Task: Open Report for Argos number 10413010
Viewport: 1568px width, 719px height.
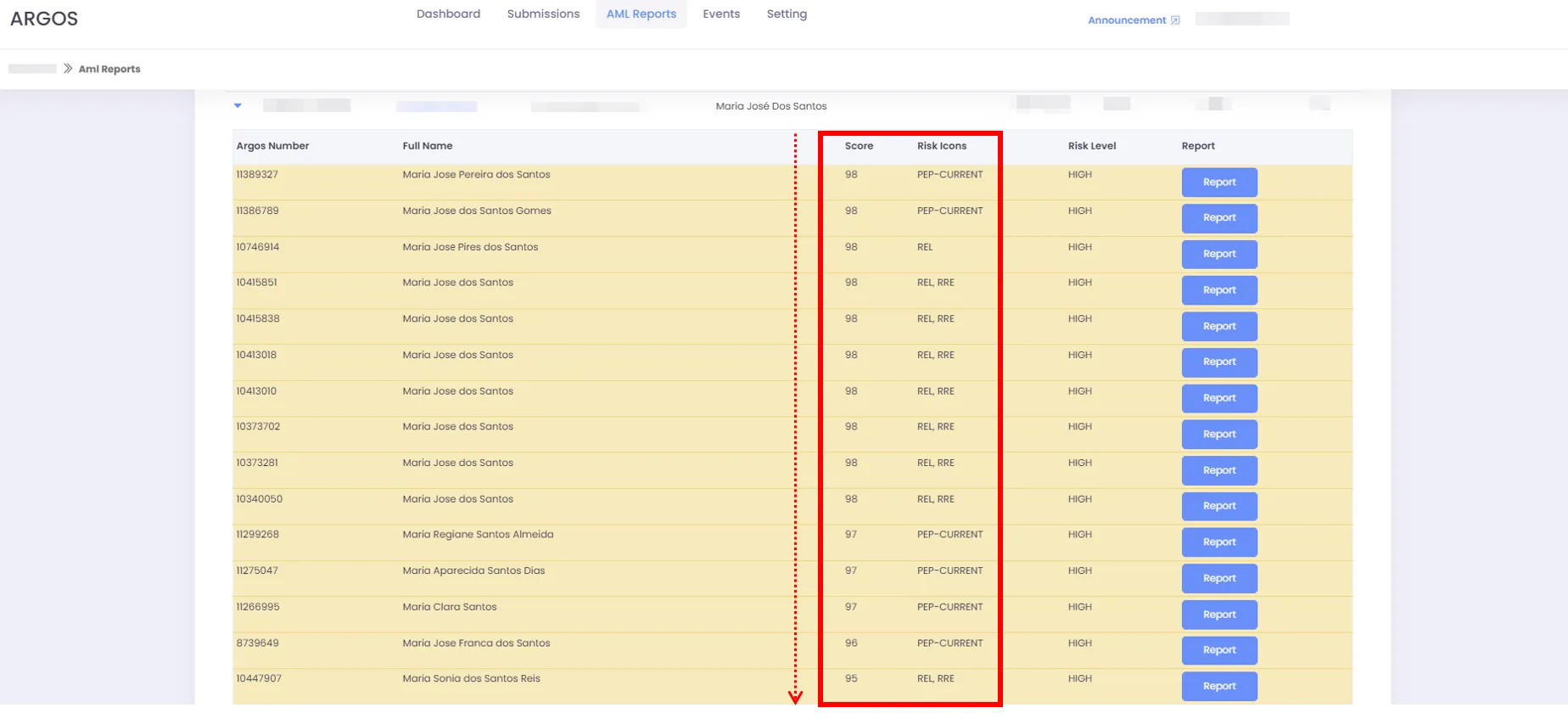Action: pyautogui.click(x=1219, y=398)
